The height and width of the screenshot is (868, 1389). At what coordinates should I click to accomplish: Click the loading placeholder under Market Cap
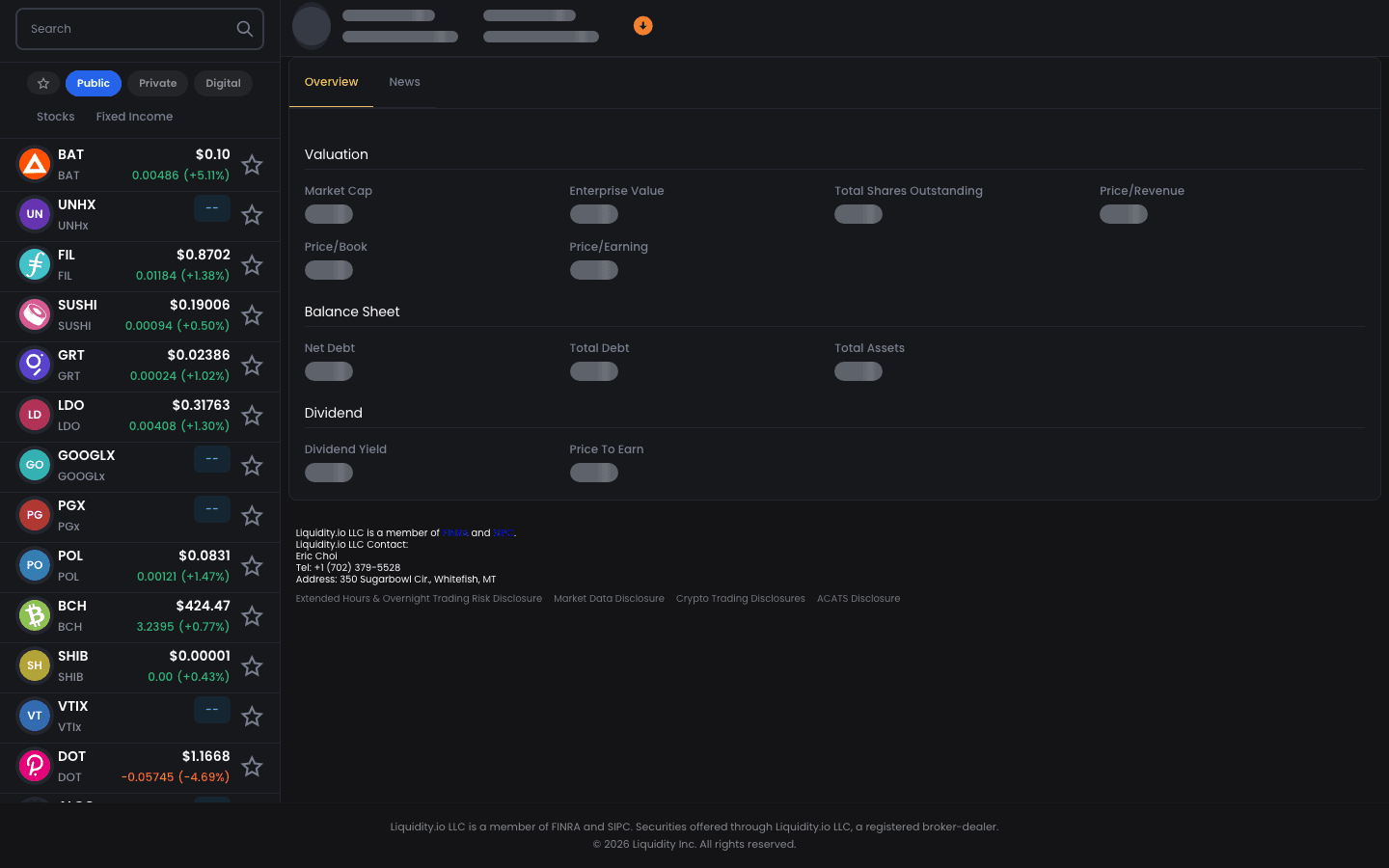[x=328, y=214]
